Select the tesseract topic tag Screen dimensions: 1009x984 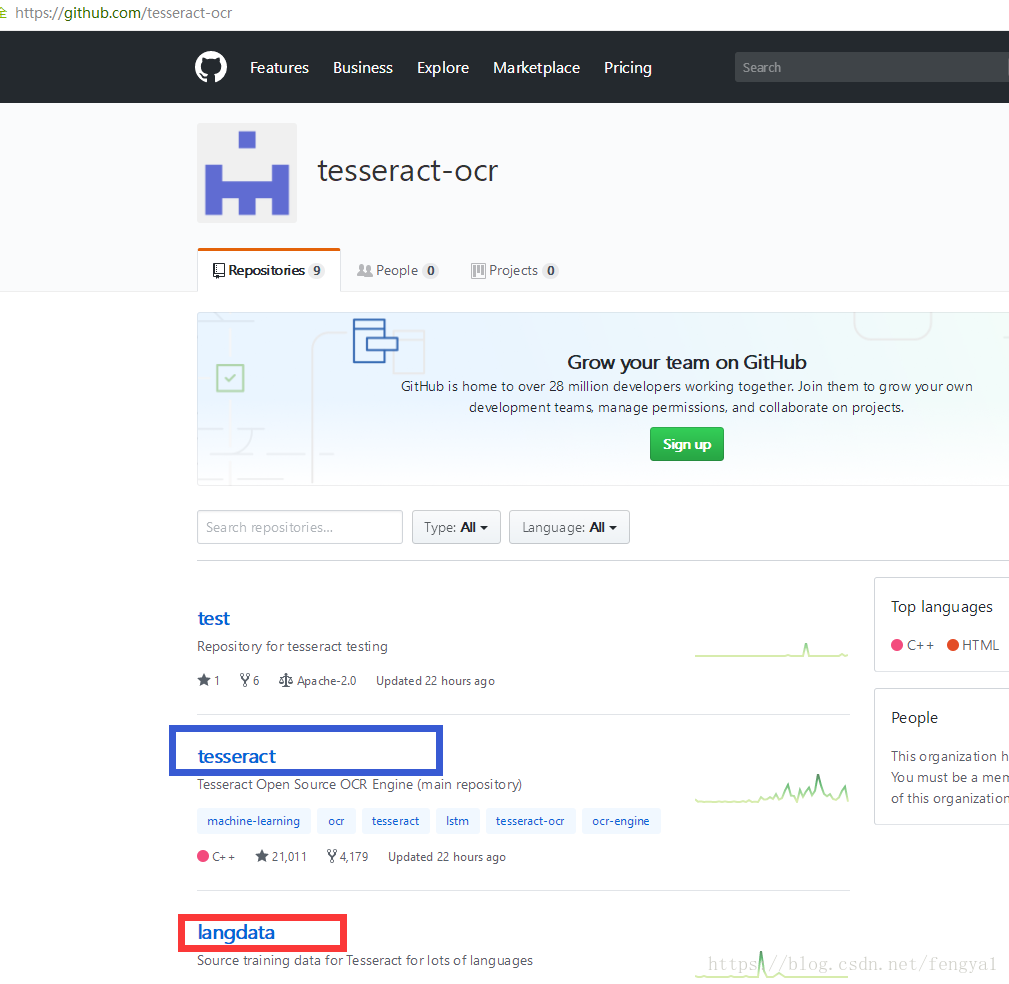(395, 821)
